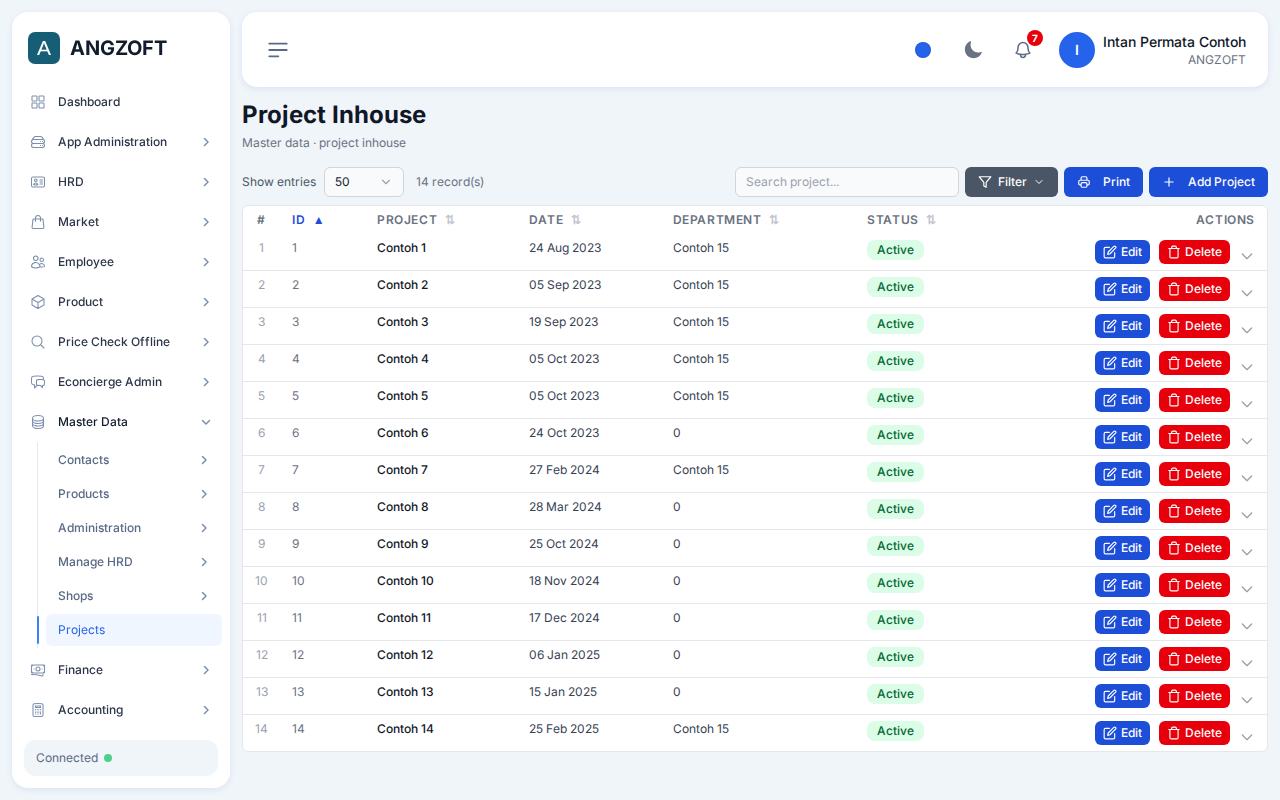
Task: Expand row details for Contoh 7
Action: 1247,478
